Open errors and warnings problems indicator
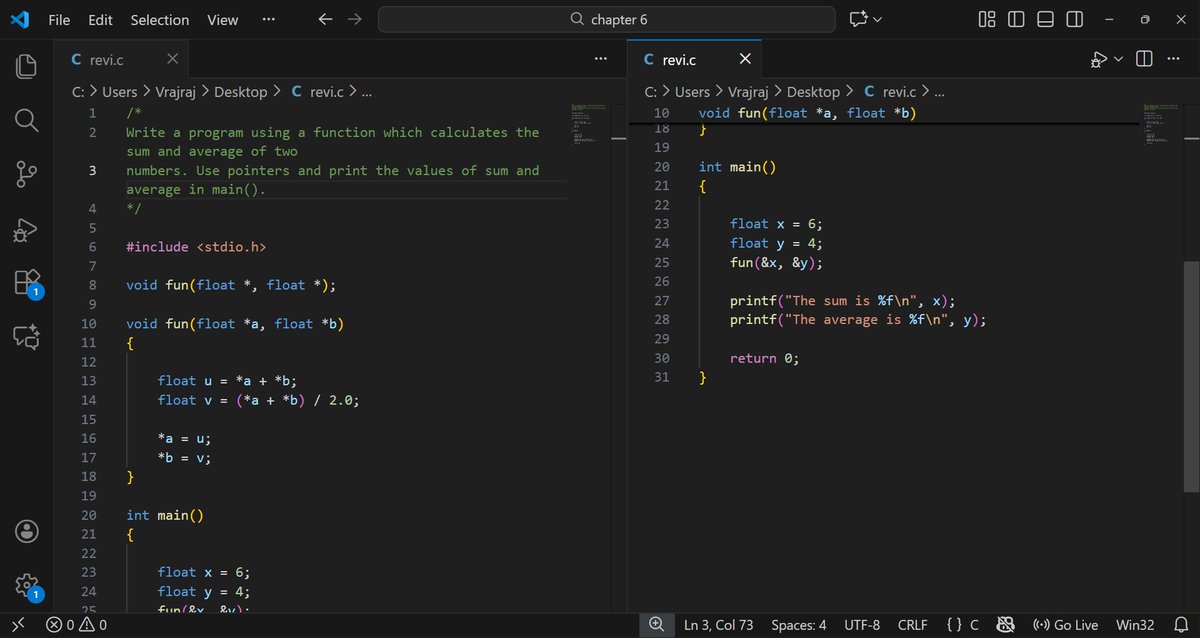The height and width of the screenshot is (638, 1200). point(77,625)
